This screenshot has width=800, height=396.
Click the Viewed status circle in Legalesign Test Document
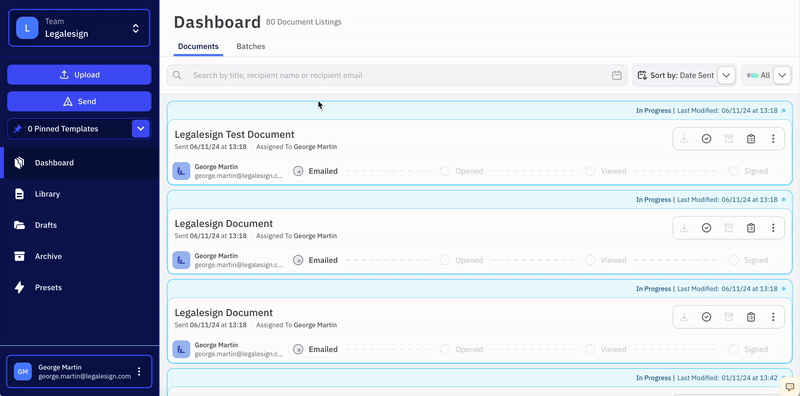tap(590, 171)
